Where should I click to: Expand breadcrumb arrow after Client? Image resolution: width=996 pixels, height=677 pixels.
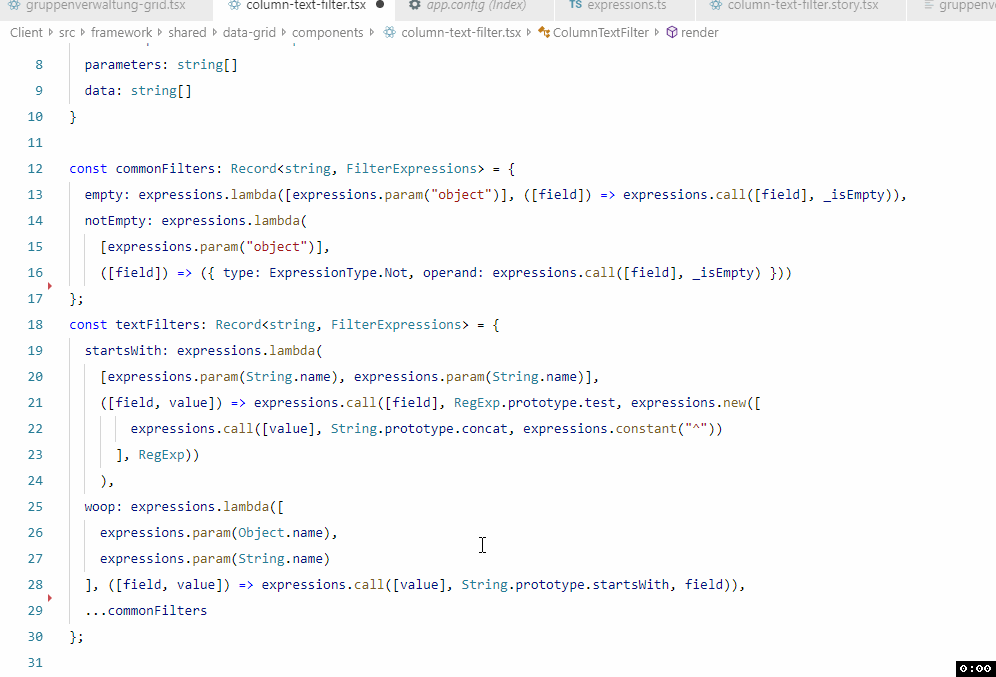point(51,32)
